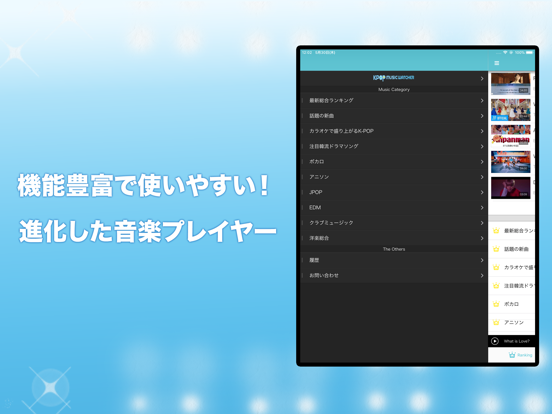Click the crown icon beside カラオケで盛 in the white list

pyautogui.click(x=496, y=268)
